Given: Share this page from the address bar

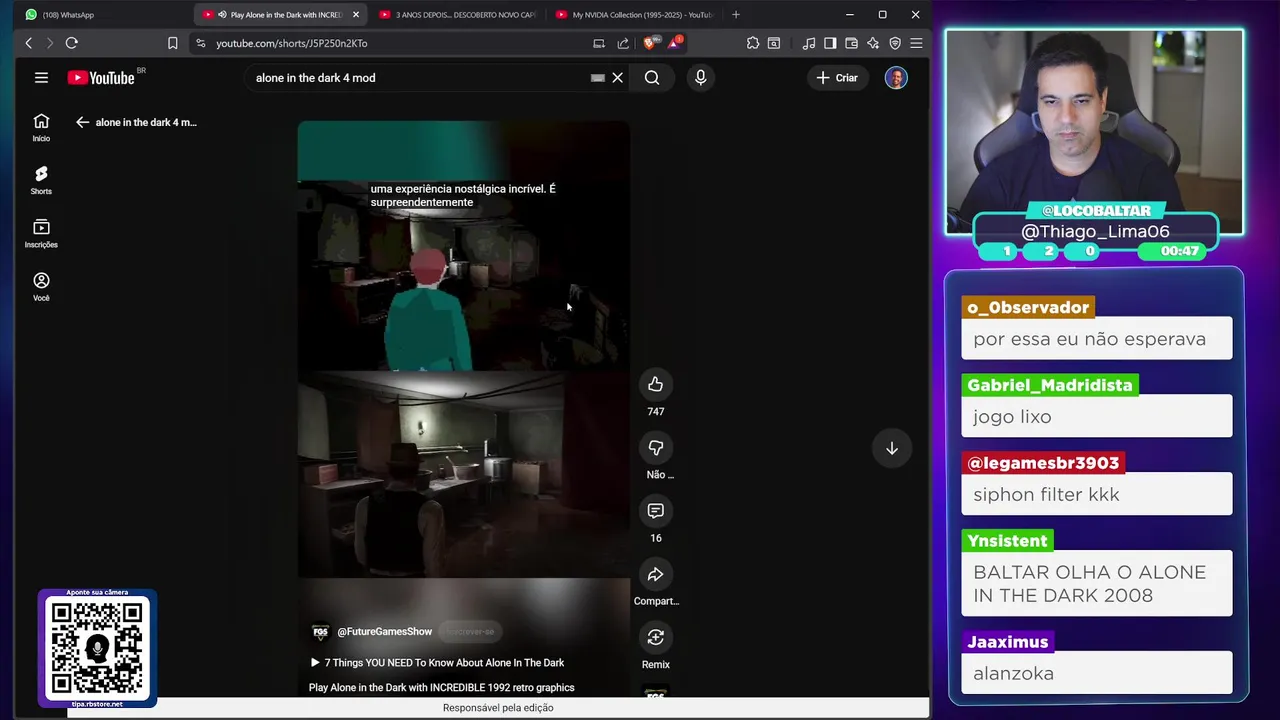Looking at the screenshot, I should [623, 43].
